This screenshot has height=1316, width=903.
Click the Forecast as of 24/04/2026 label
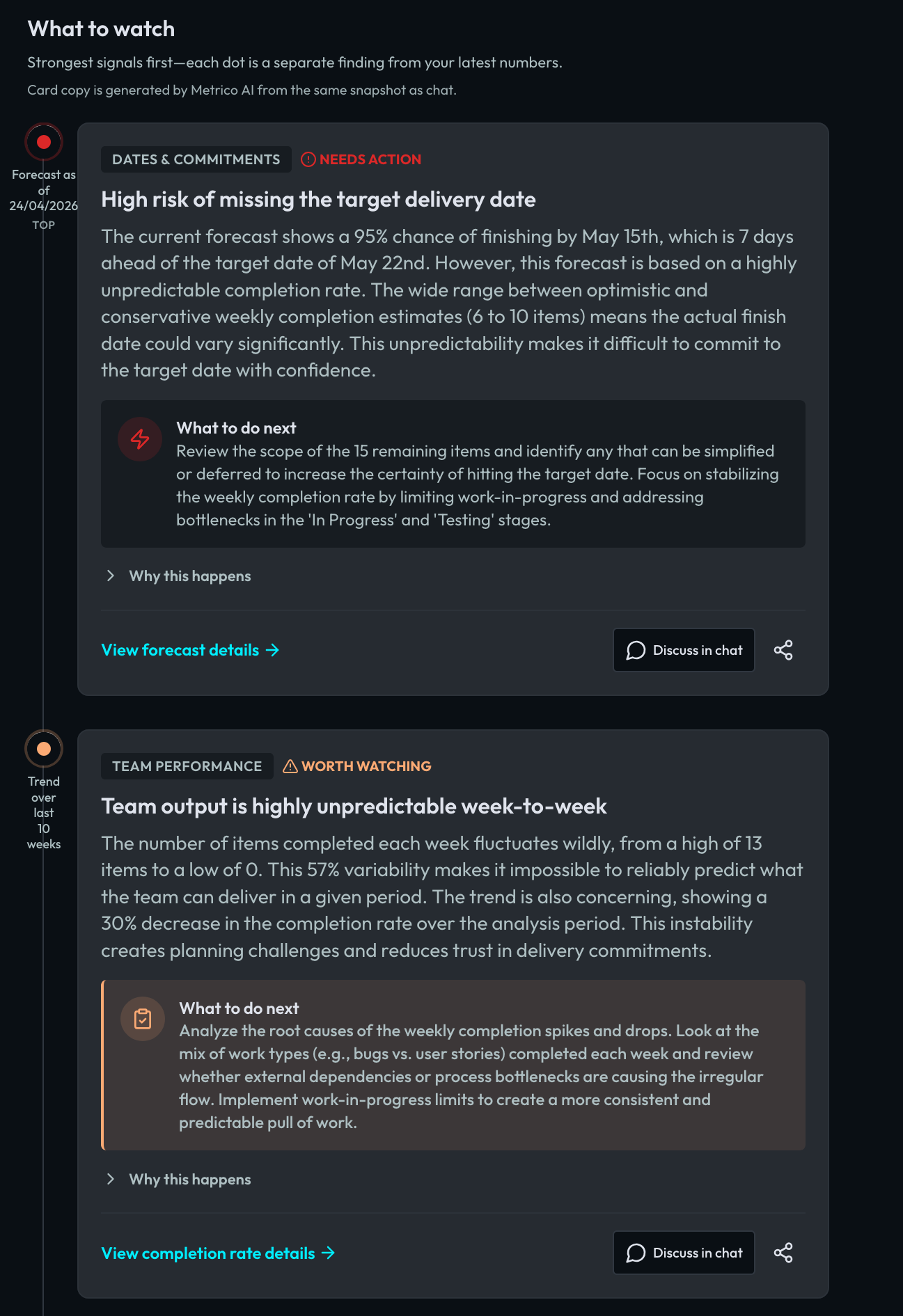[43, 191]
